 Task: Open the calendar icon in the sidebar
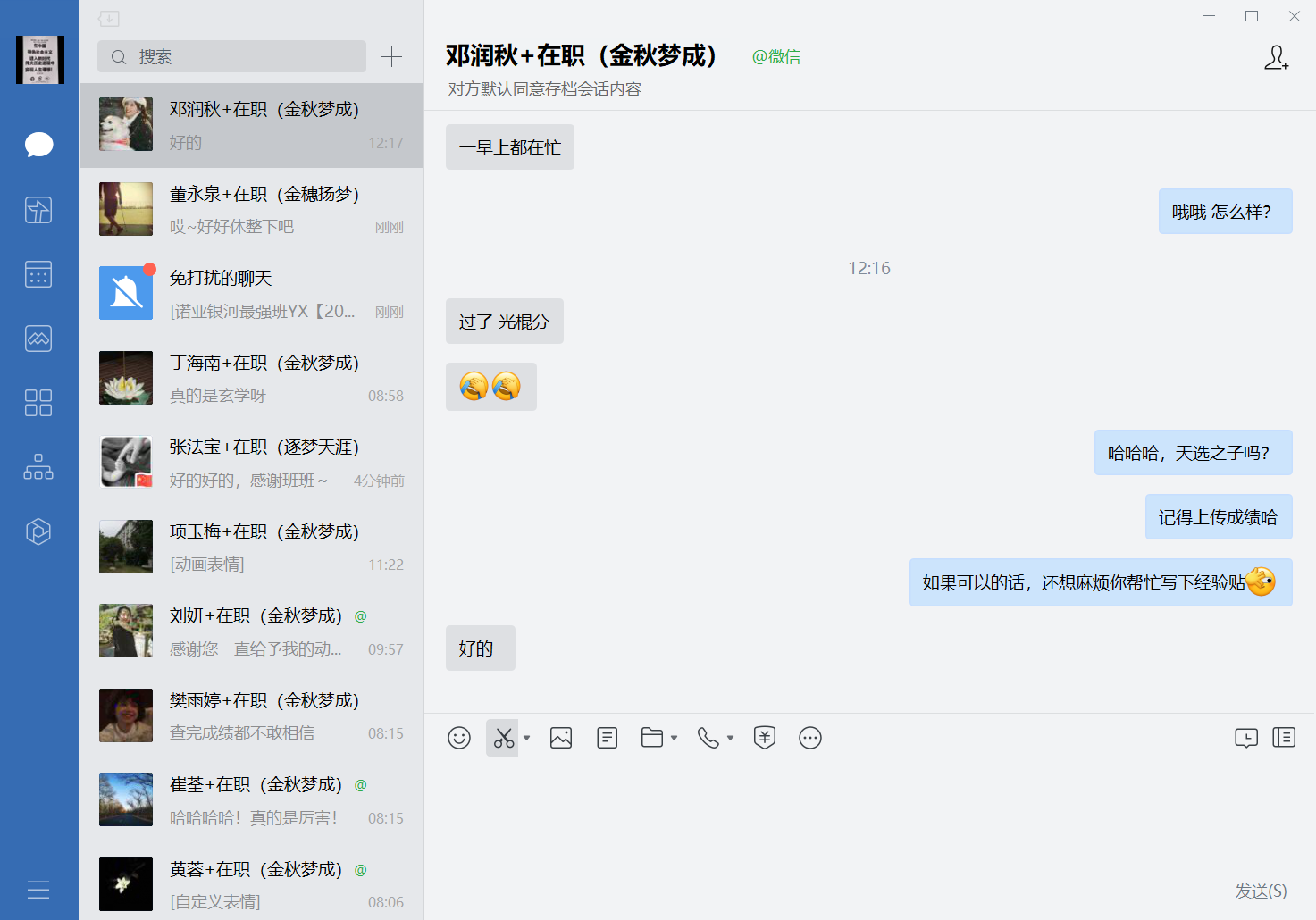(x=38, y=274)
